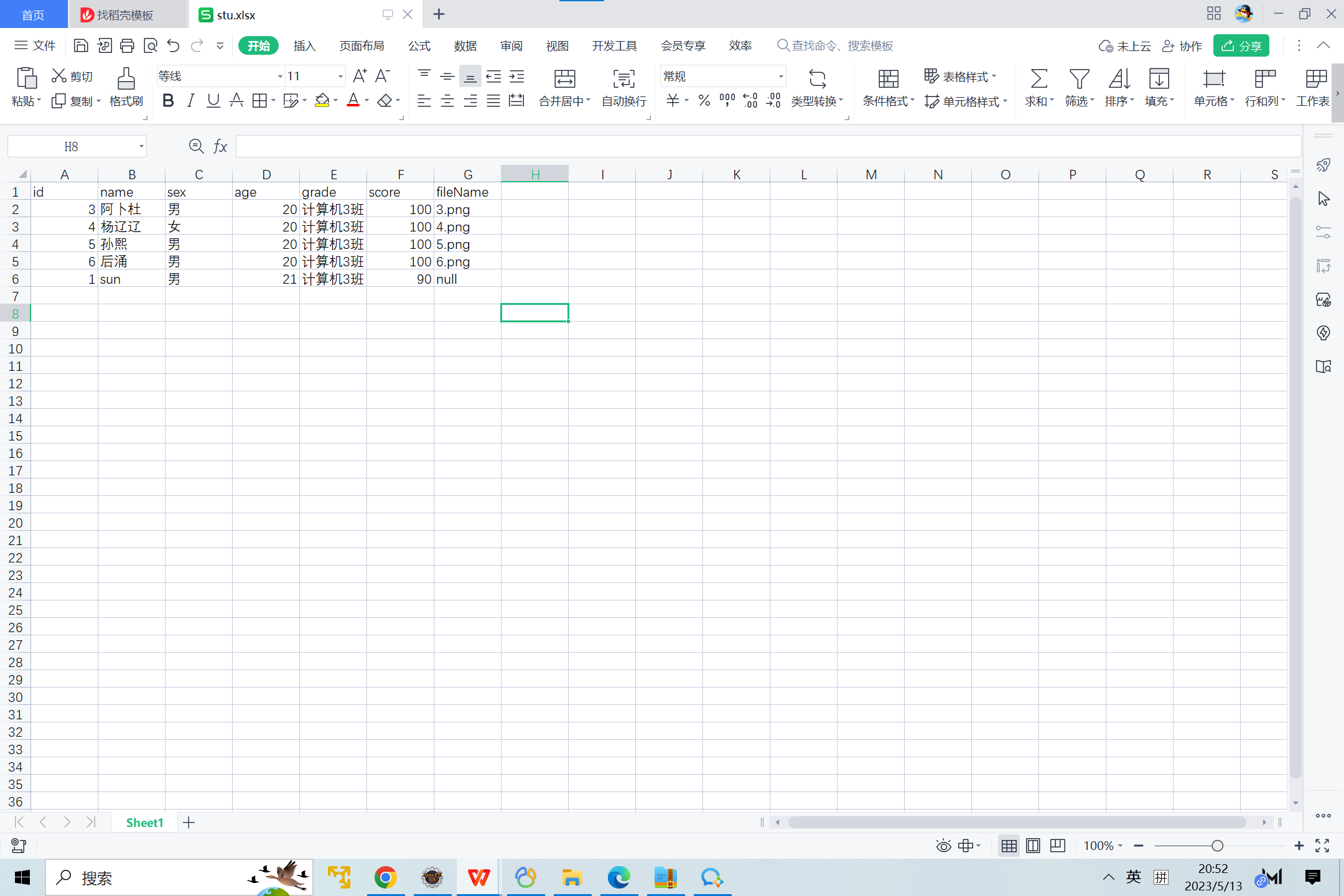Click the green Share (分享) button

(x=1241, y=46)
